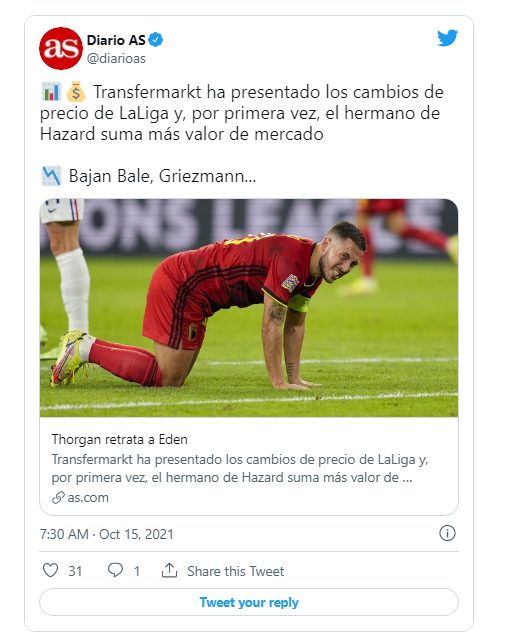Open the 7:30 AM Oct 15, 2021 timestamp

coord(107,534)
